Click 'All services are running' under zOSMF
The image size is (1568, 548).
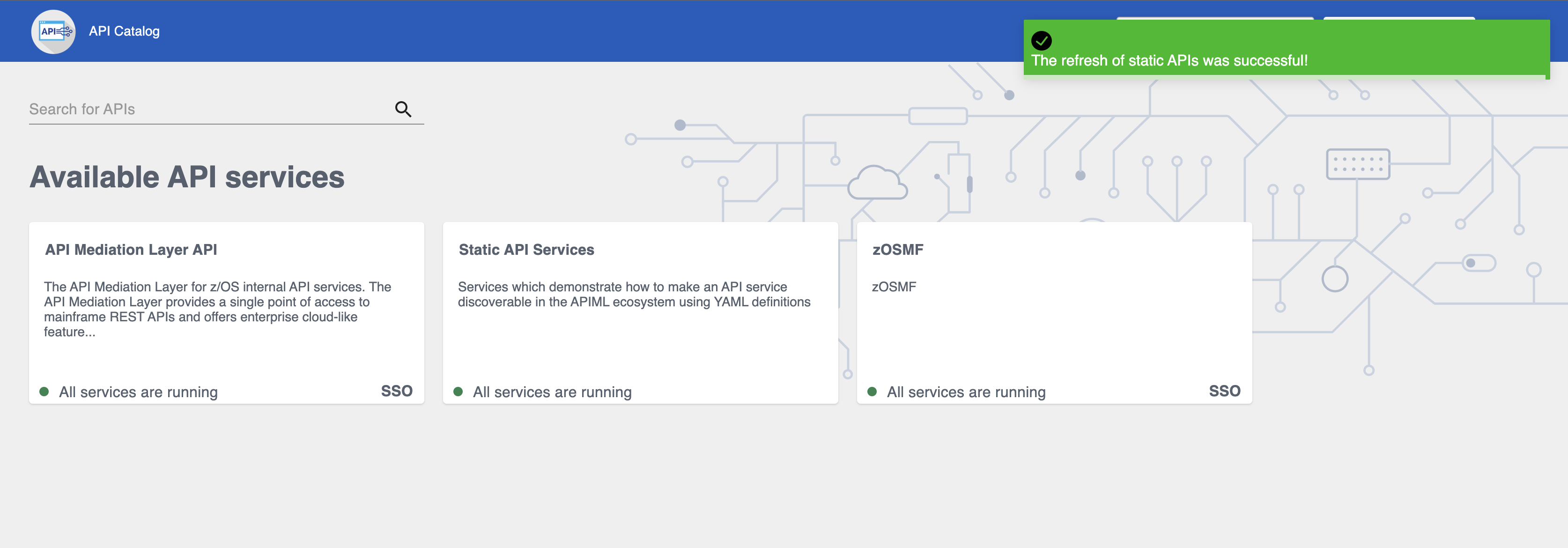tap(966, 392)
